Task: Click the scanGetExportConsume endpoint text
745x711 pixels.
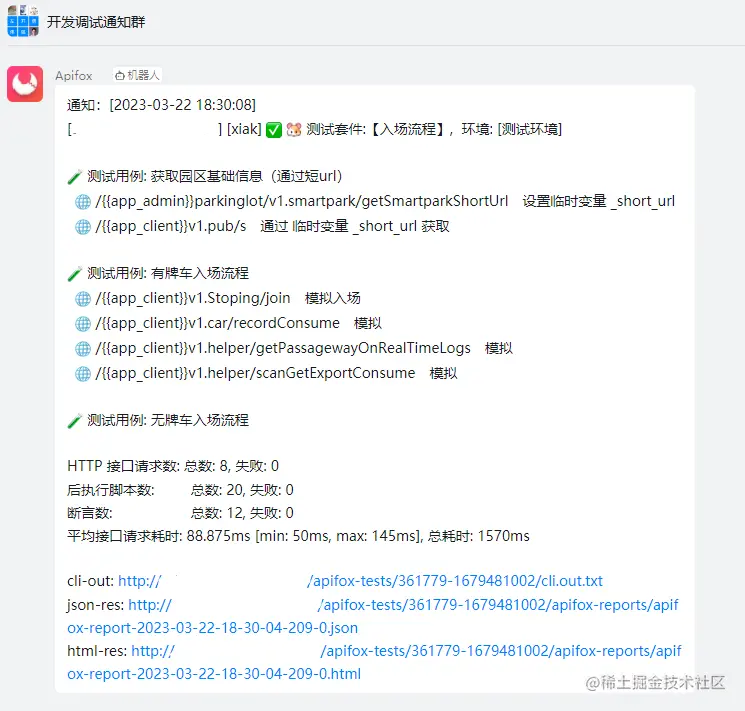Action: [255, 374]
